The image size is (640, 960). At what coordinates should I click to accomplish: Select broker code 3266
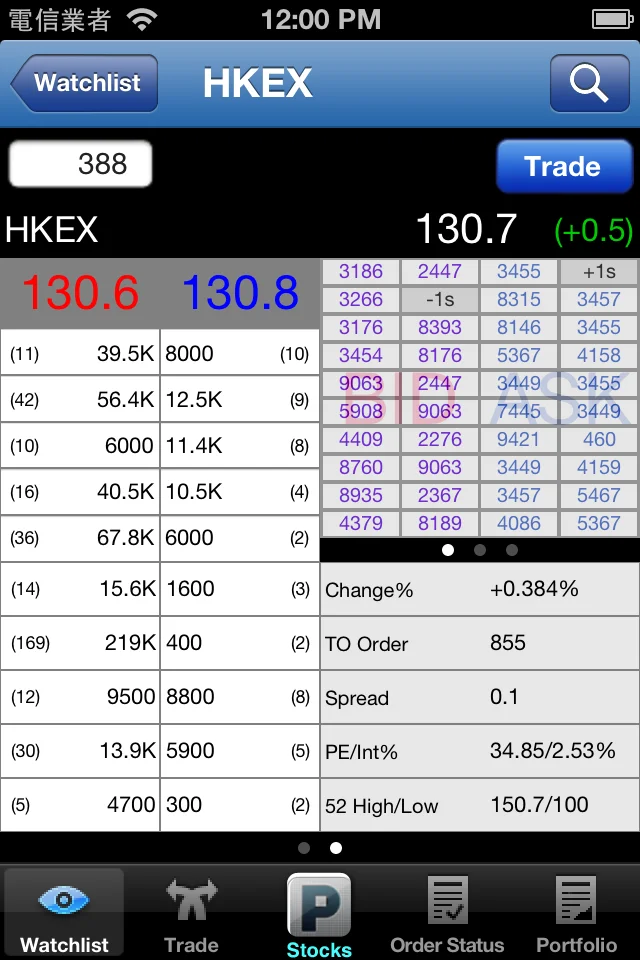361,299
